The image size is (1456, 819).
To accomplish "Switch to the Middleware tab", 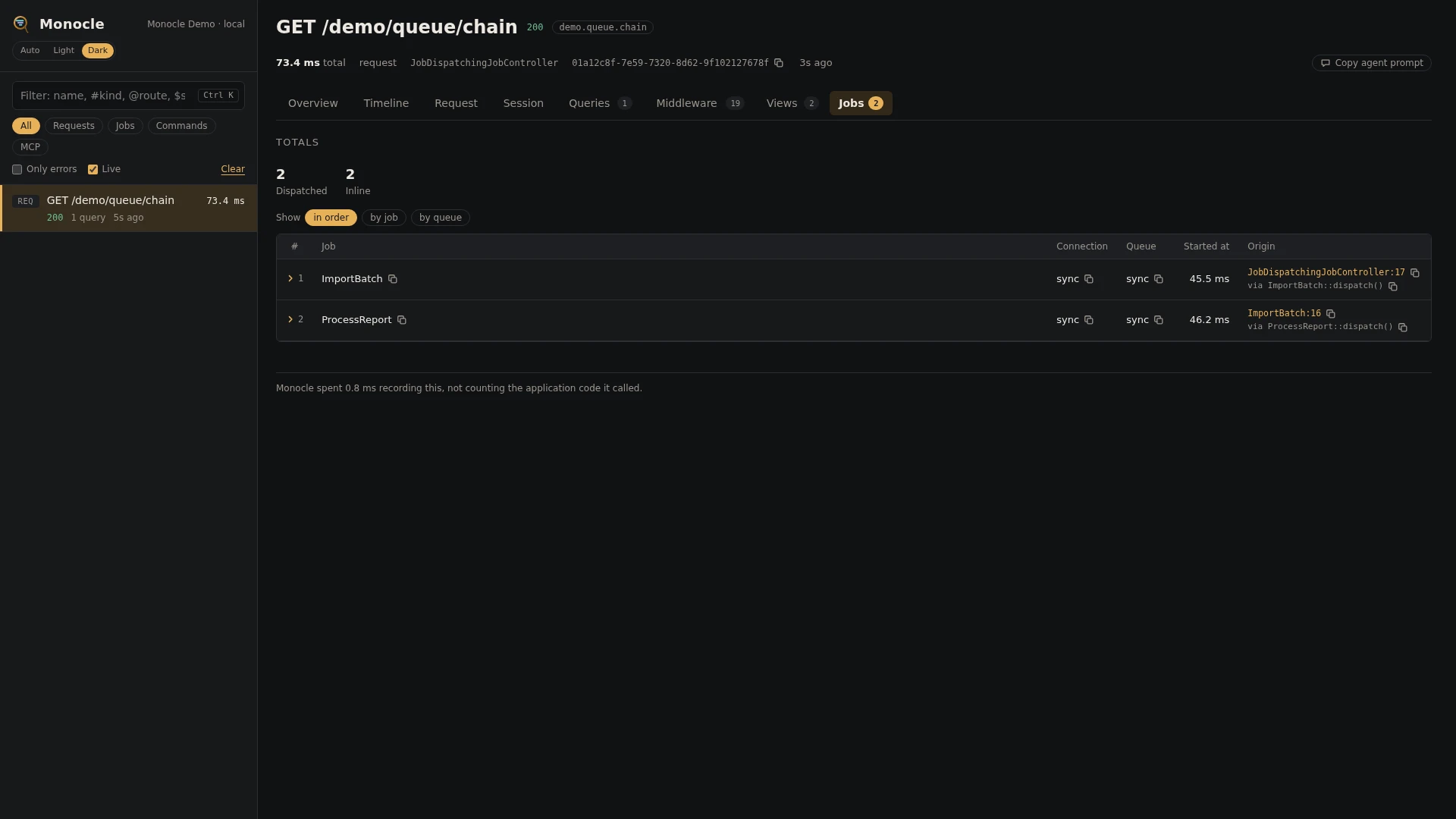I will coord(700,103).
